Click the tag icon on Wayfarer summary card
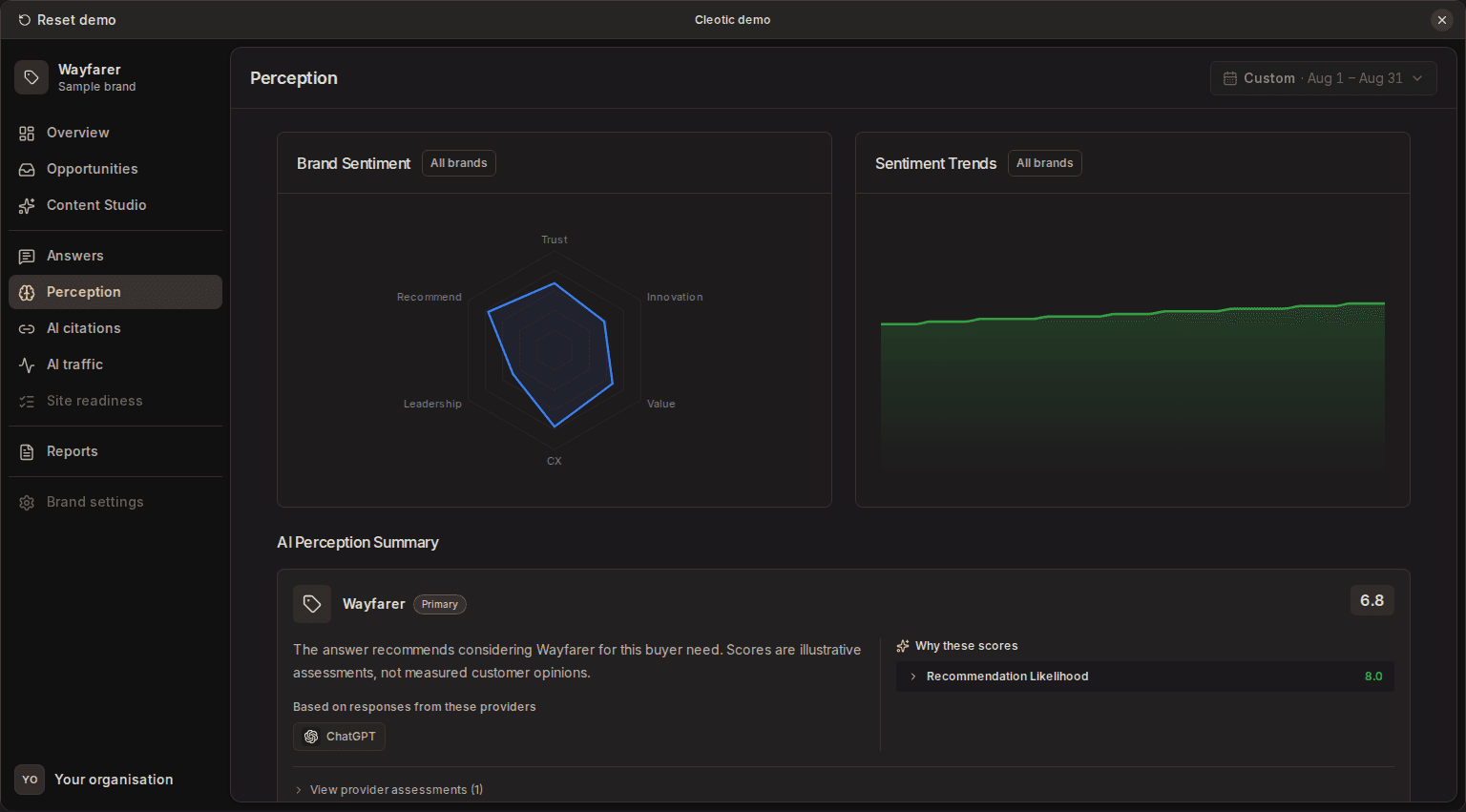 [312, 604]
